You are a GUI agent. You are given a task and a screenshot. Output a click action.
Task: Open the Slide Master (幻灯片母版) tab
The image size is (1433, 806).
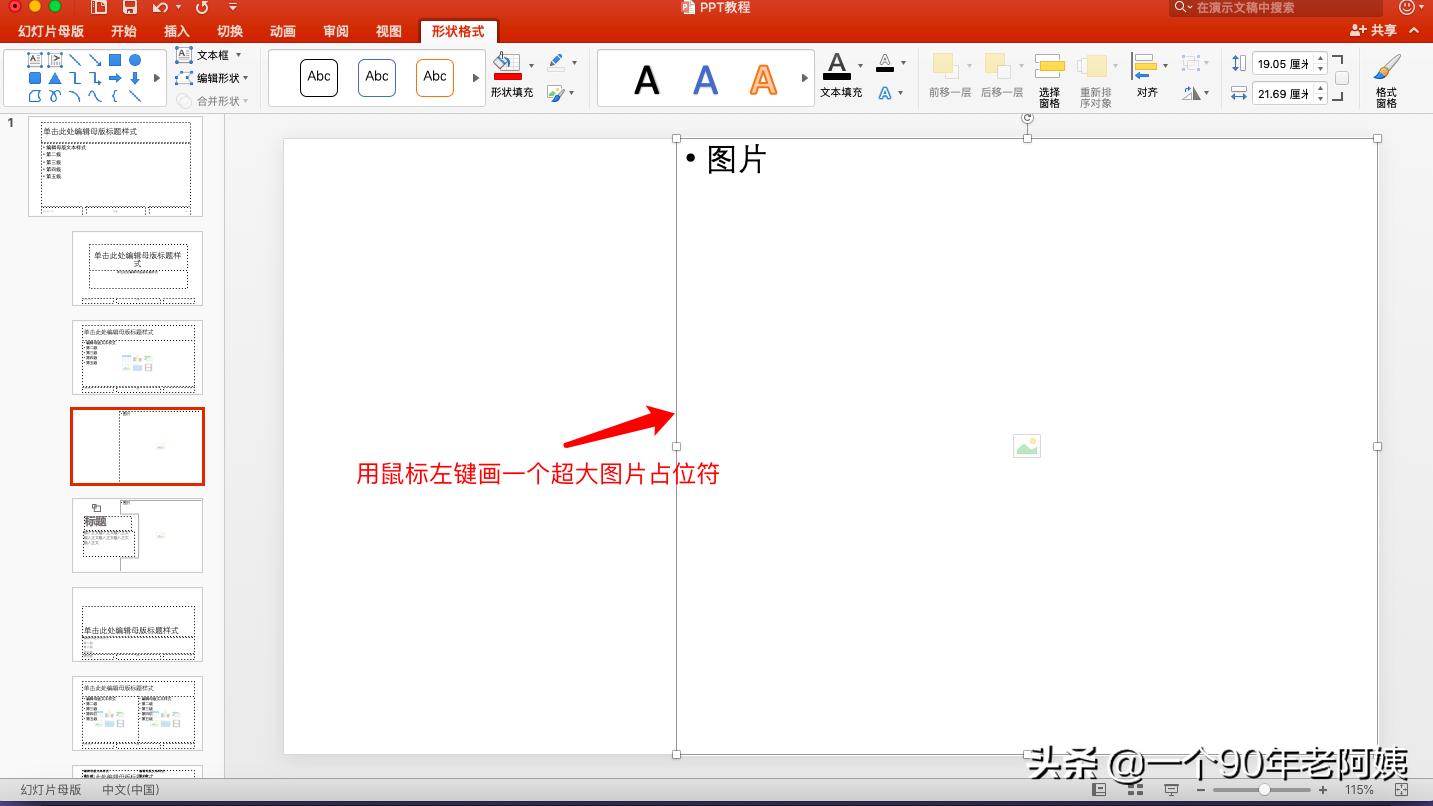tap(51, 31)
